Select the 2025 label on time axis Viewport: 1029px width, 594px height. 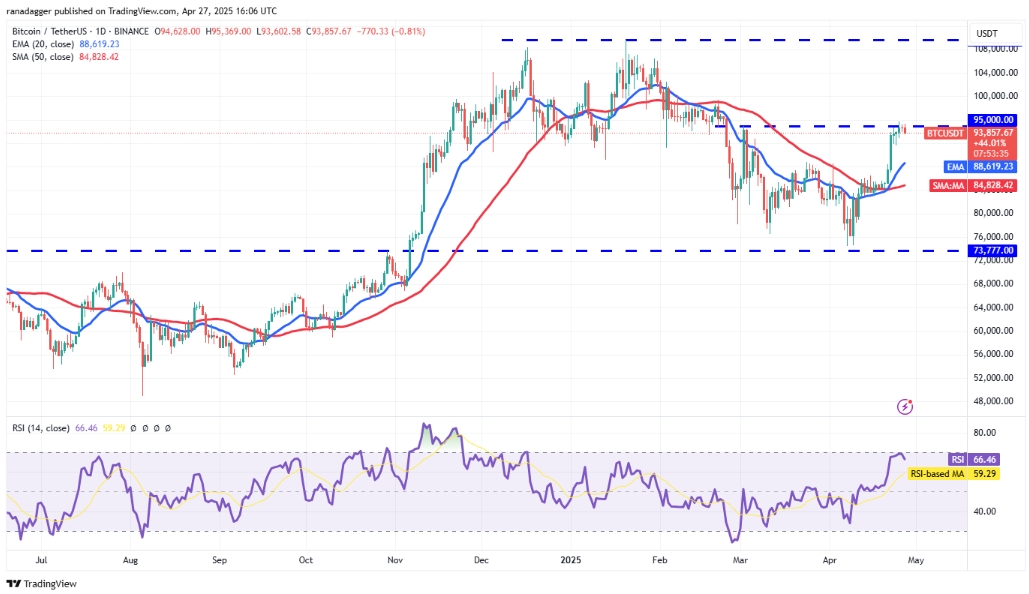pyautogui.click(x=571, y=560)
